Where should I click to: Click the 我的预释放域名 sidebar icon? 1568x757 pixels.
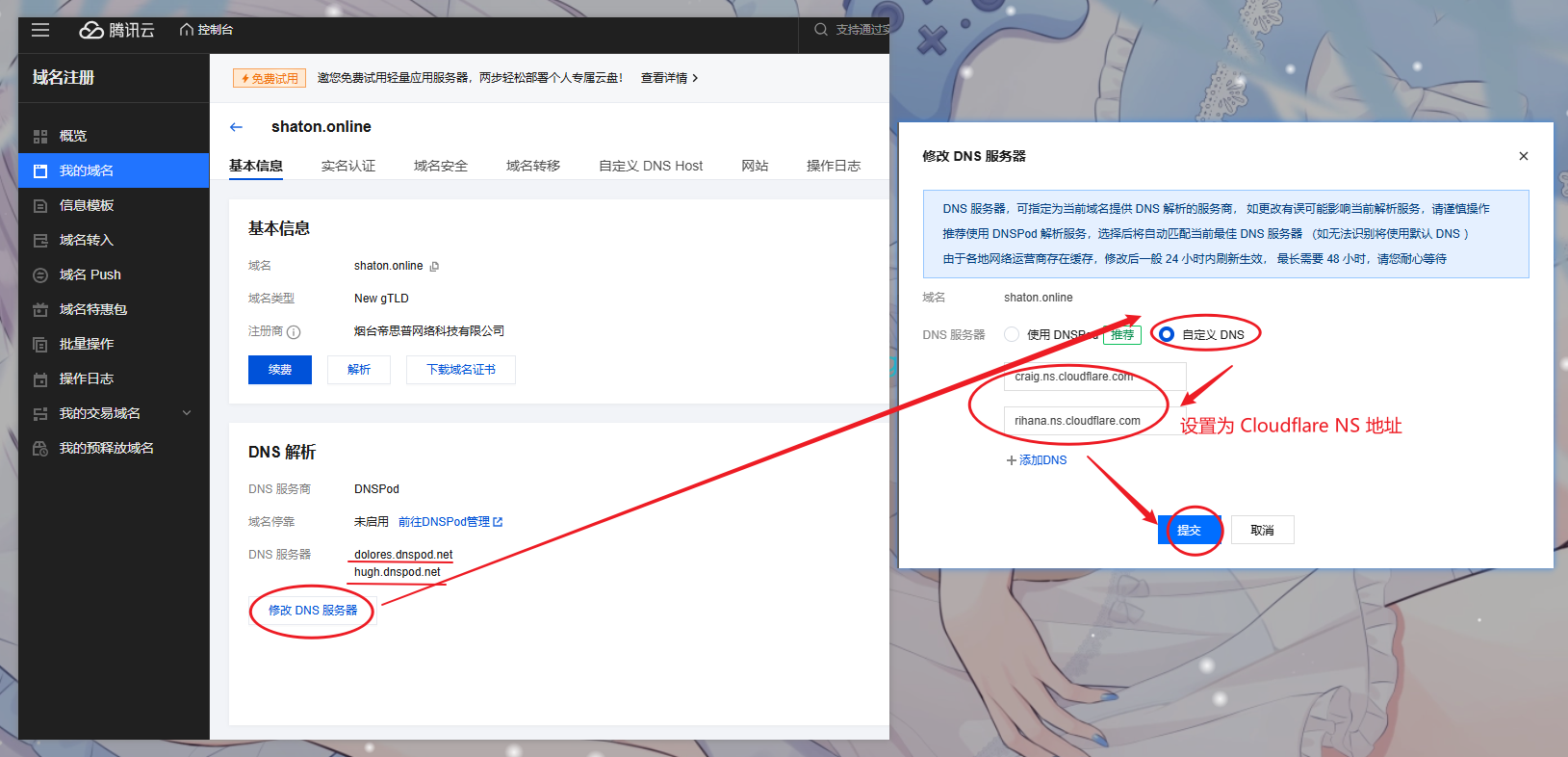pos(40,448)
